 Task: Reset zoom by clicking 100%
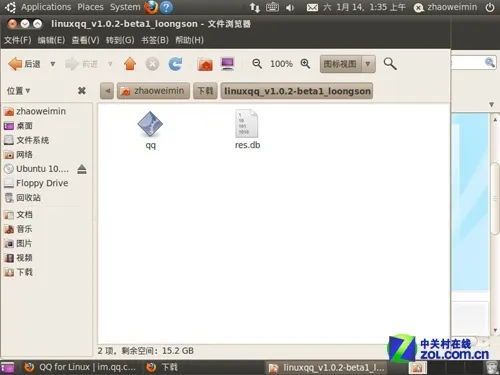pyautogui.click(x=281, y=64)
